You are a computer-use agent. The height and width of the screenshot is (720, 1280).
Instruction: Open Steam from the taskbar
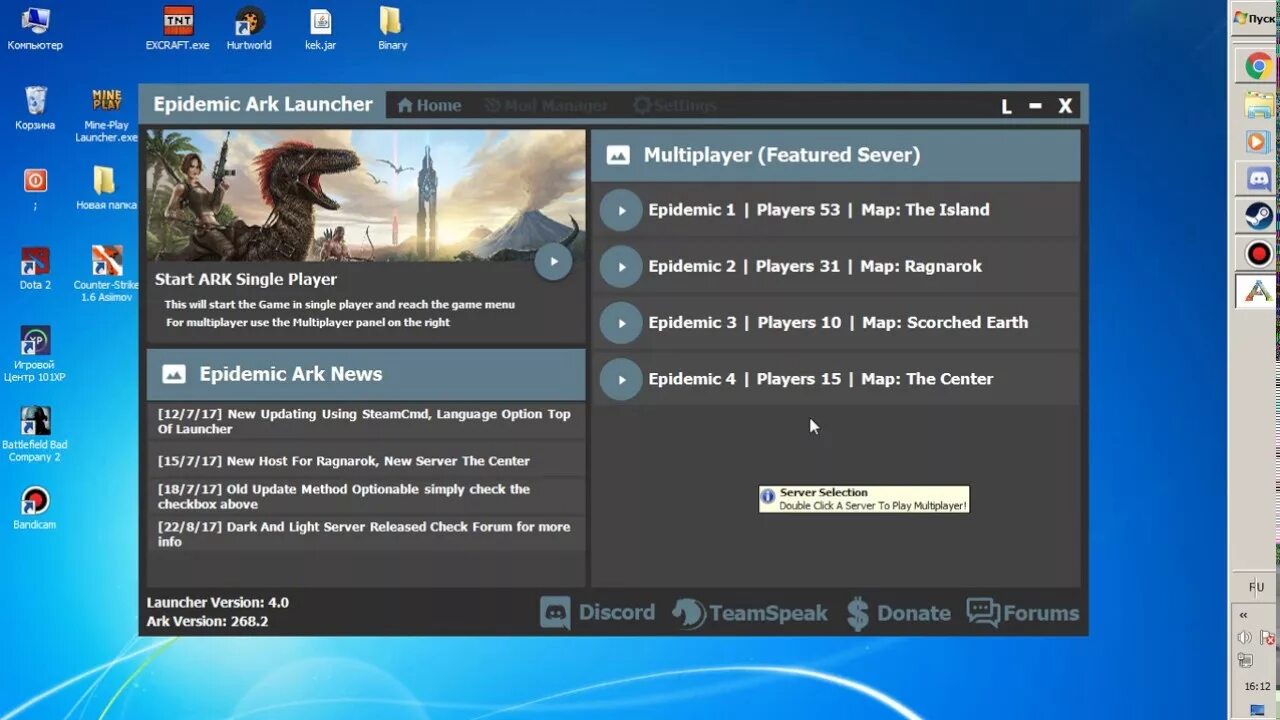pyautogui.click(x=1258, y=216)
